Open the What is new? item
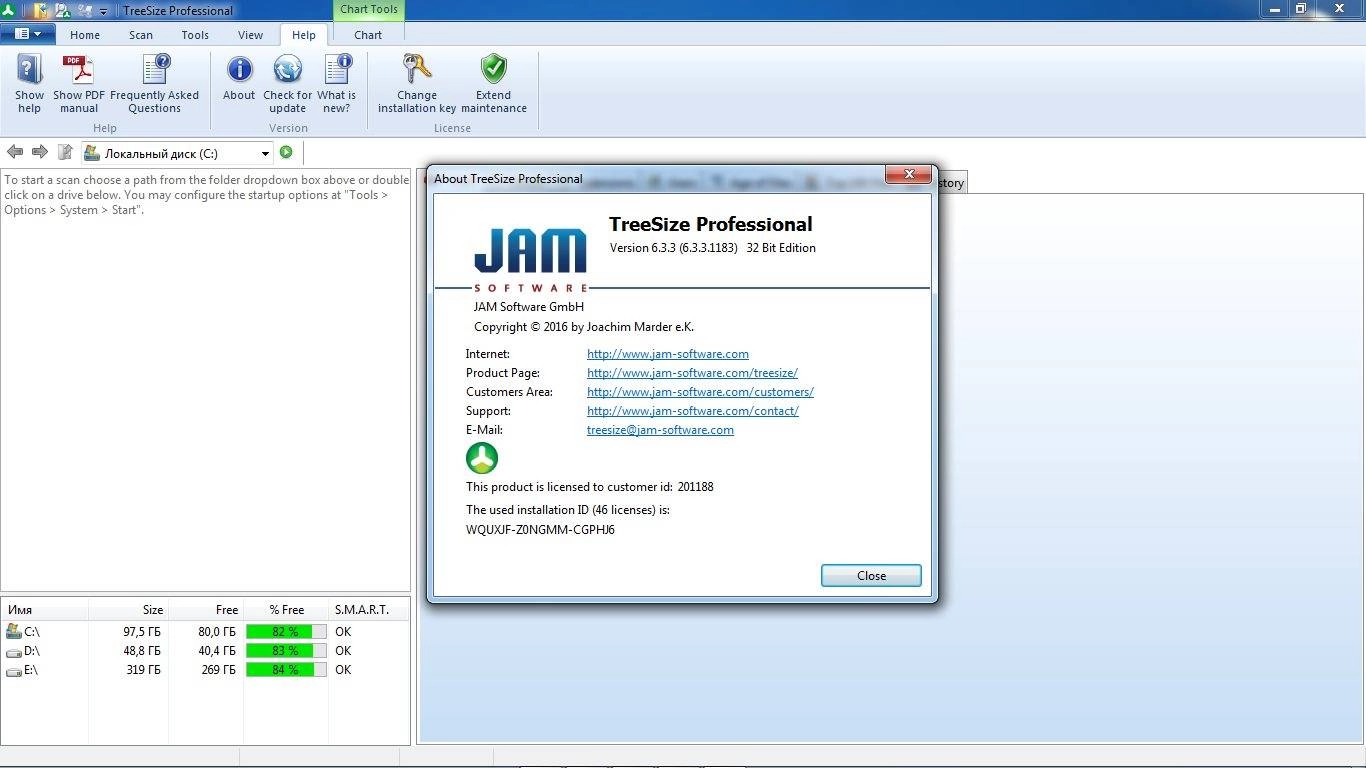The width and height of the screenshot is (1366, 768). click(x=337, y=84)
